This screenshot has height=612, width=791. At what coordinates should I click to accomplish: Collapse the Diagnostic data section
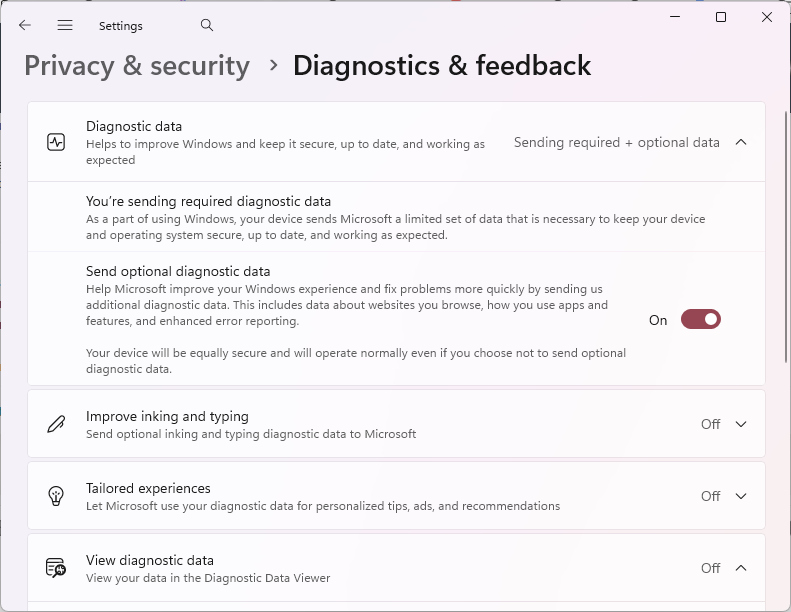[x=741, y=142]
